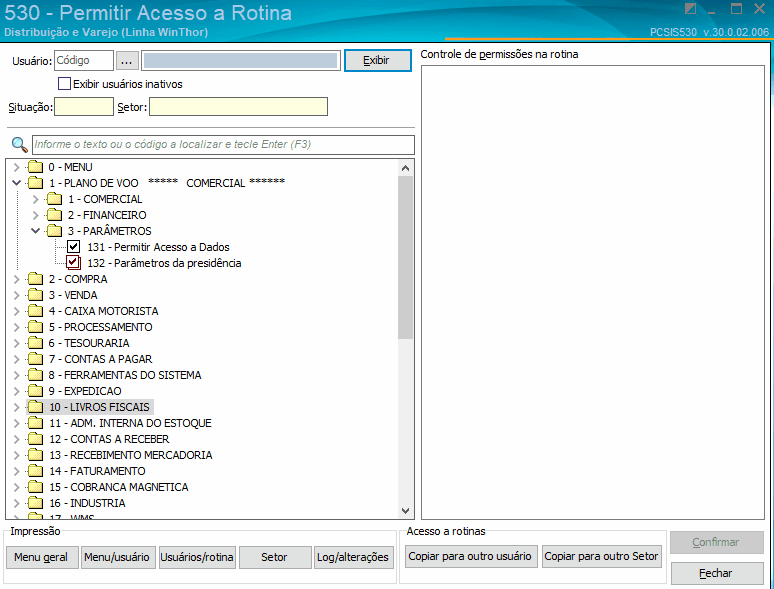Click folder icon of 16 - INDUSTRIA

coord(36,503)
